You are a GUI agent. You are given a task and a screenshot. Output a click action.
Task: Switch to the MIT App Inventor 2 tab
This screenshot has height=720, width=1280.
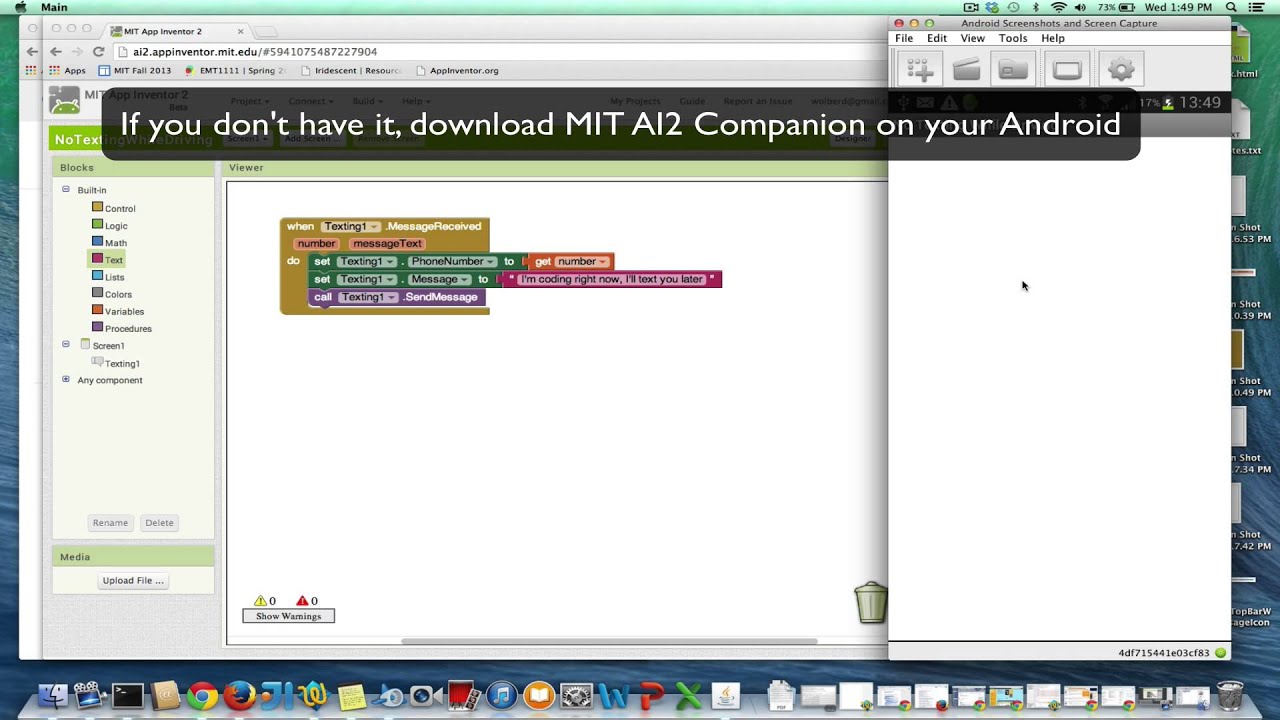click(x=165, y=31)
